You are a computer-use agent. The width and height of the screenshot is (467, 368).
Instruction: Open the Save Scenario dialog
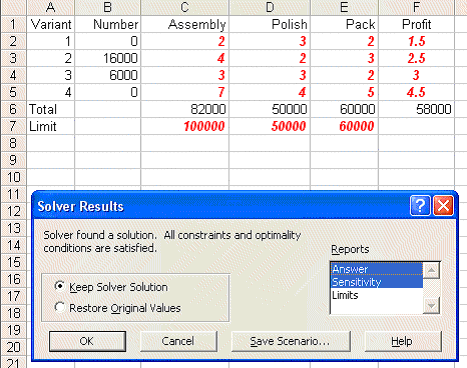click(291, 341)
